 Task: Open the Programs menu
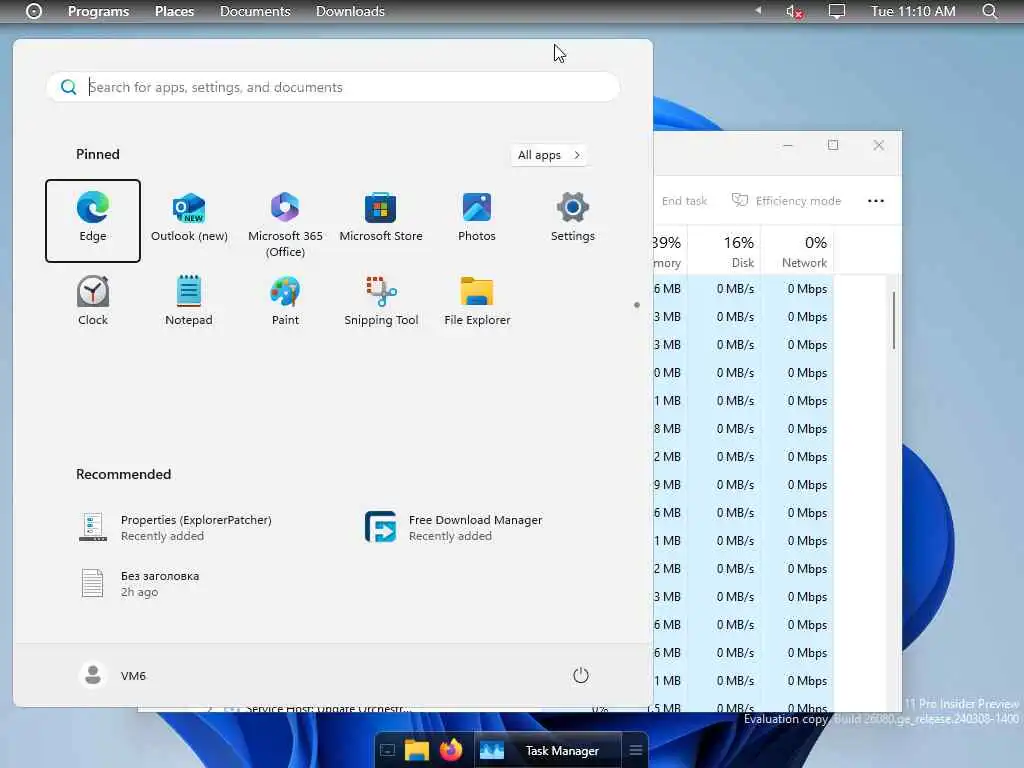tap(98, 11)
